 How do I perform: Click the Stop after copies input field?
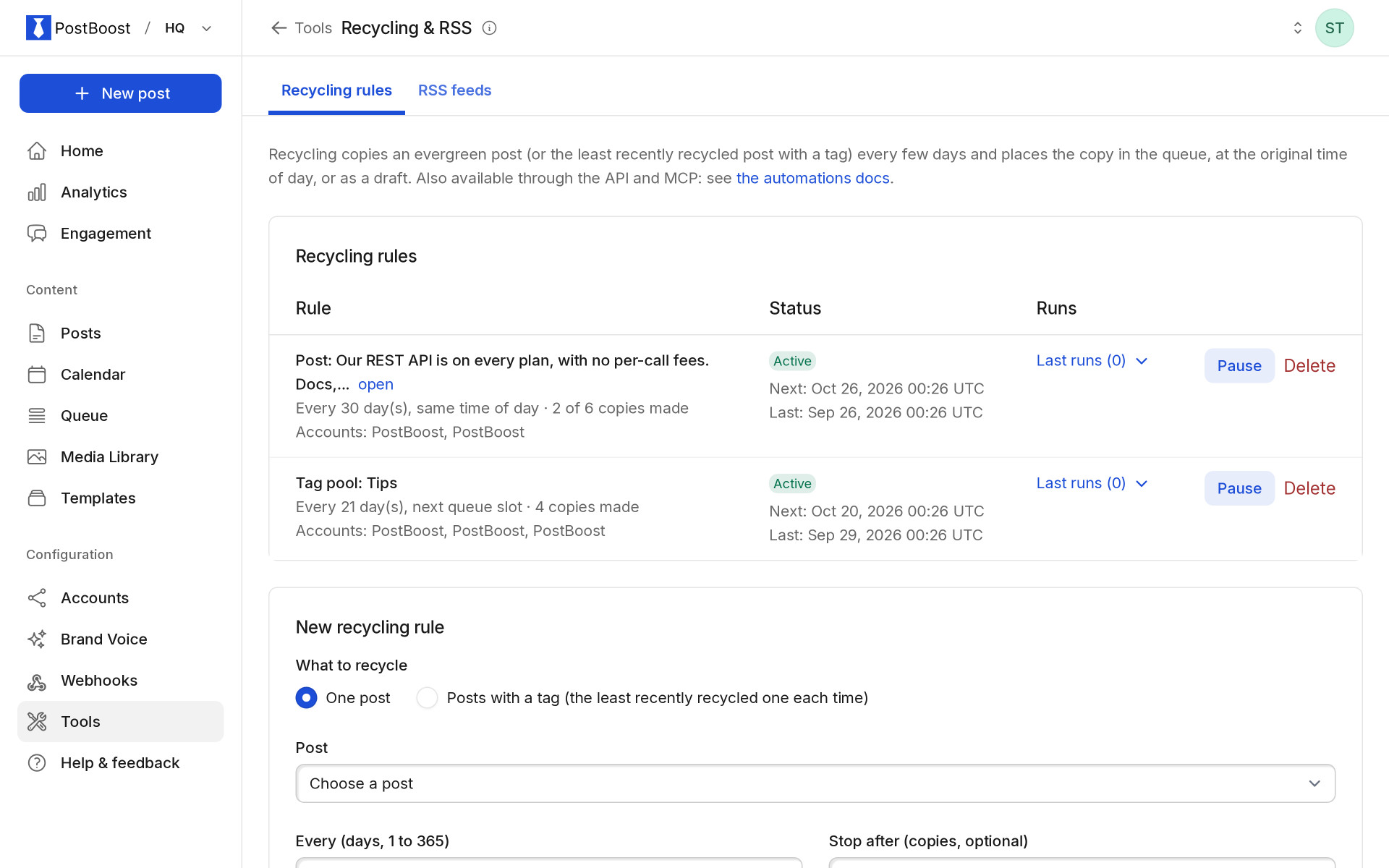coord(1082,863)
